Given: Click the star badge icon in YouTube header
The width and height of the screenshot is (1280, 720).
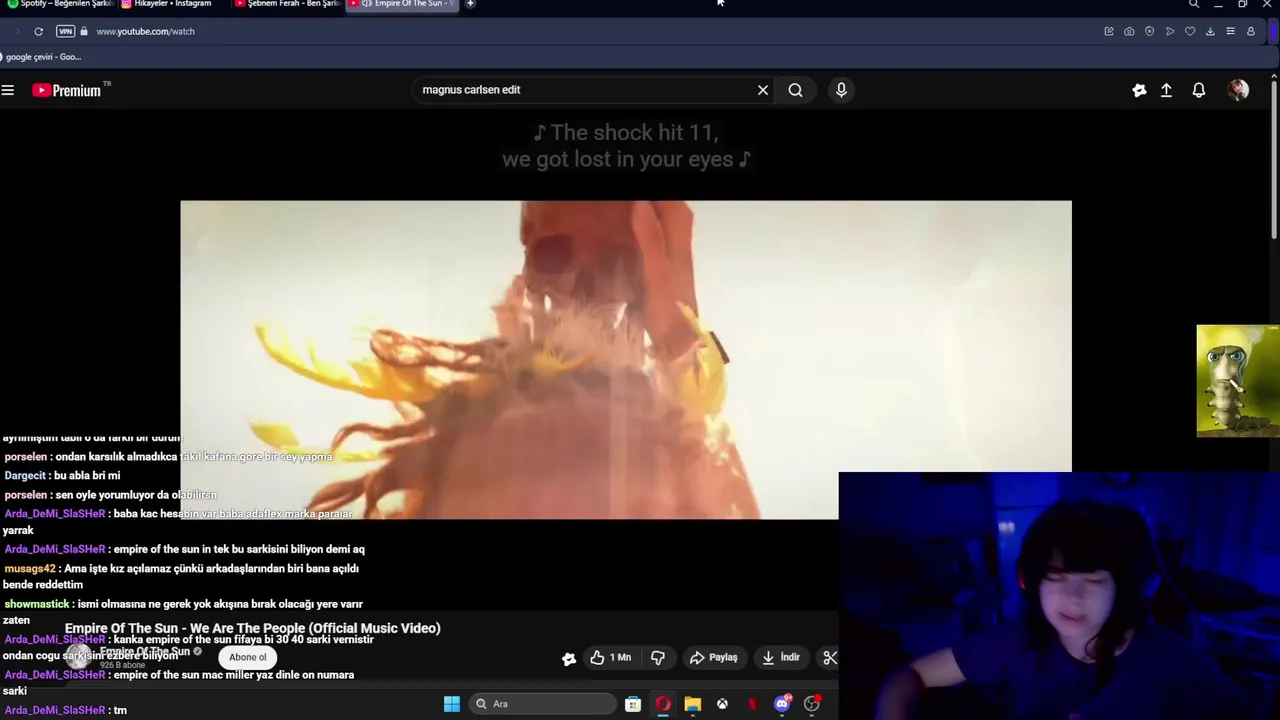Looking at the screenshot, I should [x=1139, y=90].
